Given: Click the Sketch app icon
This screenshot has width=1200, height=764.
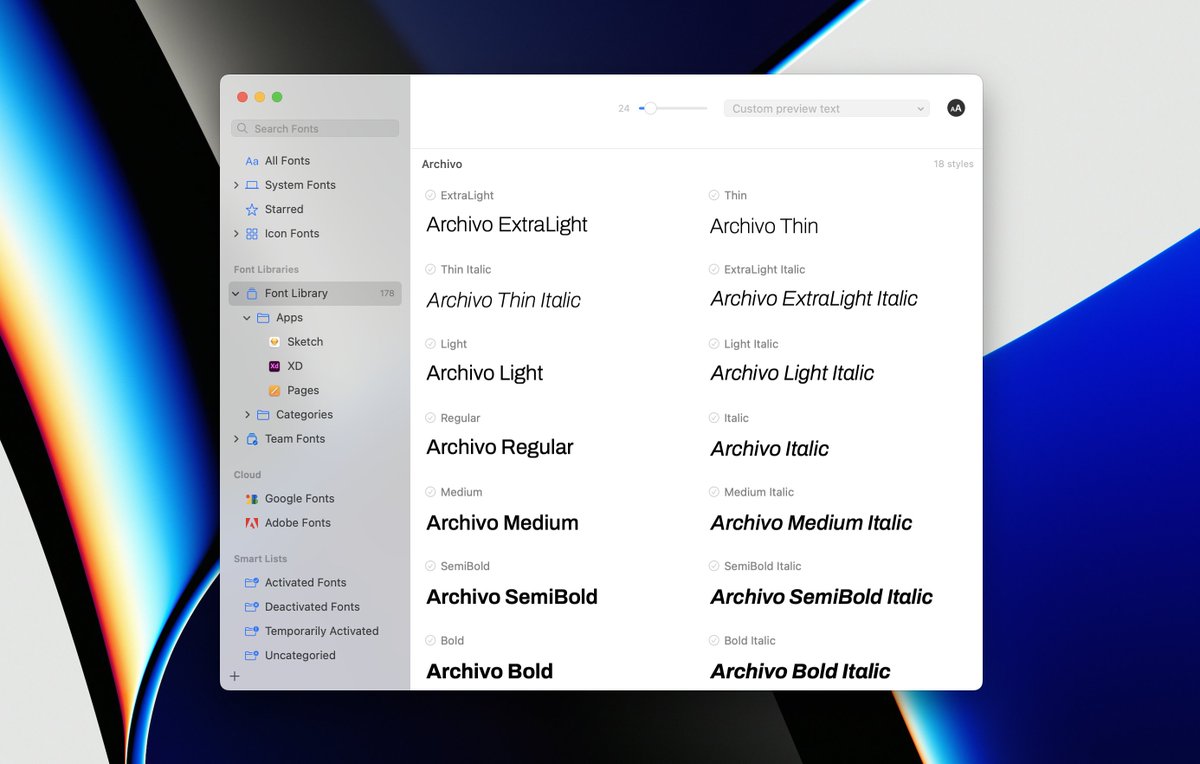Looking at the screenshot, I should point(275,342).
